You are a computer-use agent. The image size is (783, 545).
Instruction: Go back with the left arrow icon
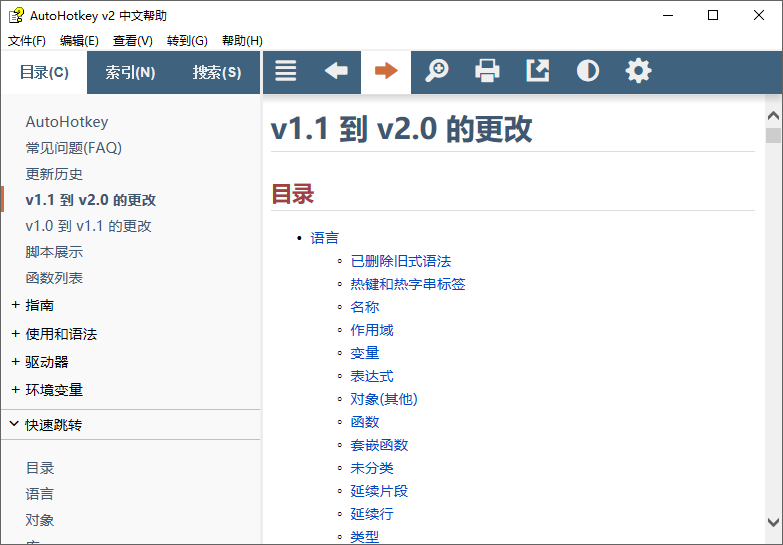pyautogui.click(x=336, y=71)
